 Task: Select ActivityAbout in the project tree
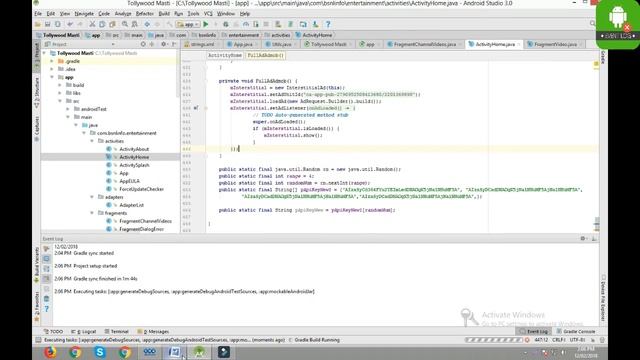pyautogui.click(x=134, y=149)
